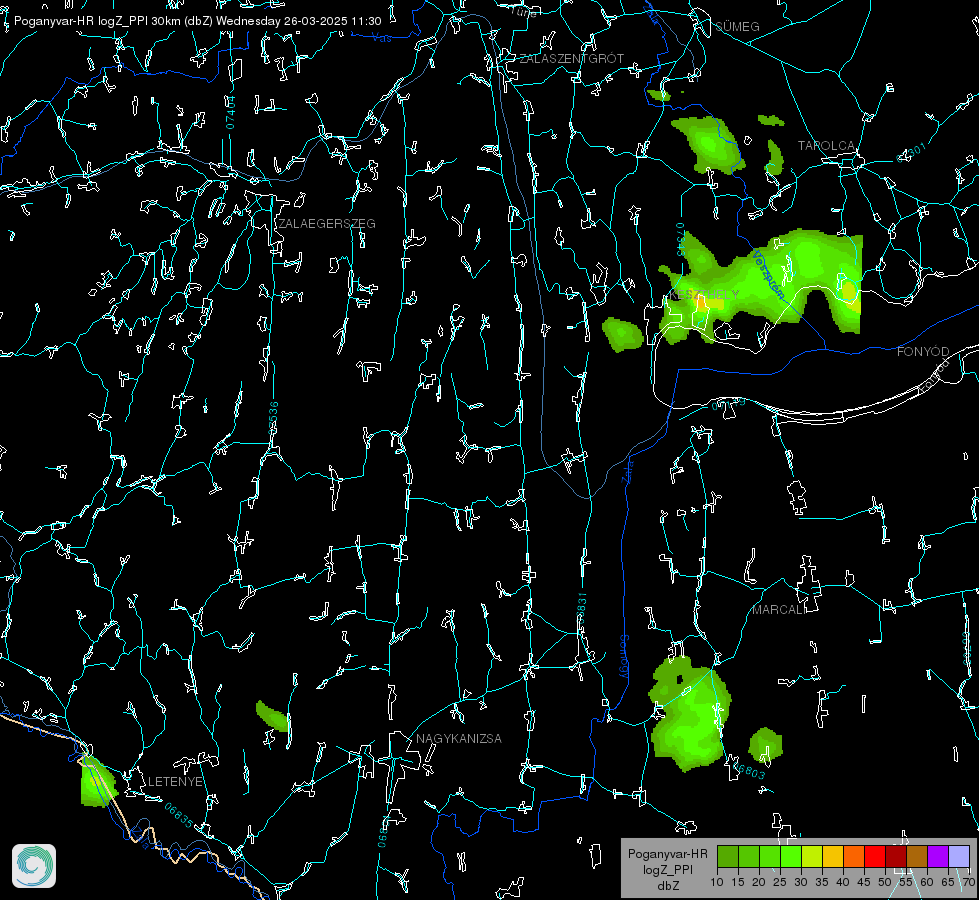Select the 20-25 dBZ green swatch
This screenshot has height=900, width=979.
point(770,856)
